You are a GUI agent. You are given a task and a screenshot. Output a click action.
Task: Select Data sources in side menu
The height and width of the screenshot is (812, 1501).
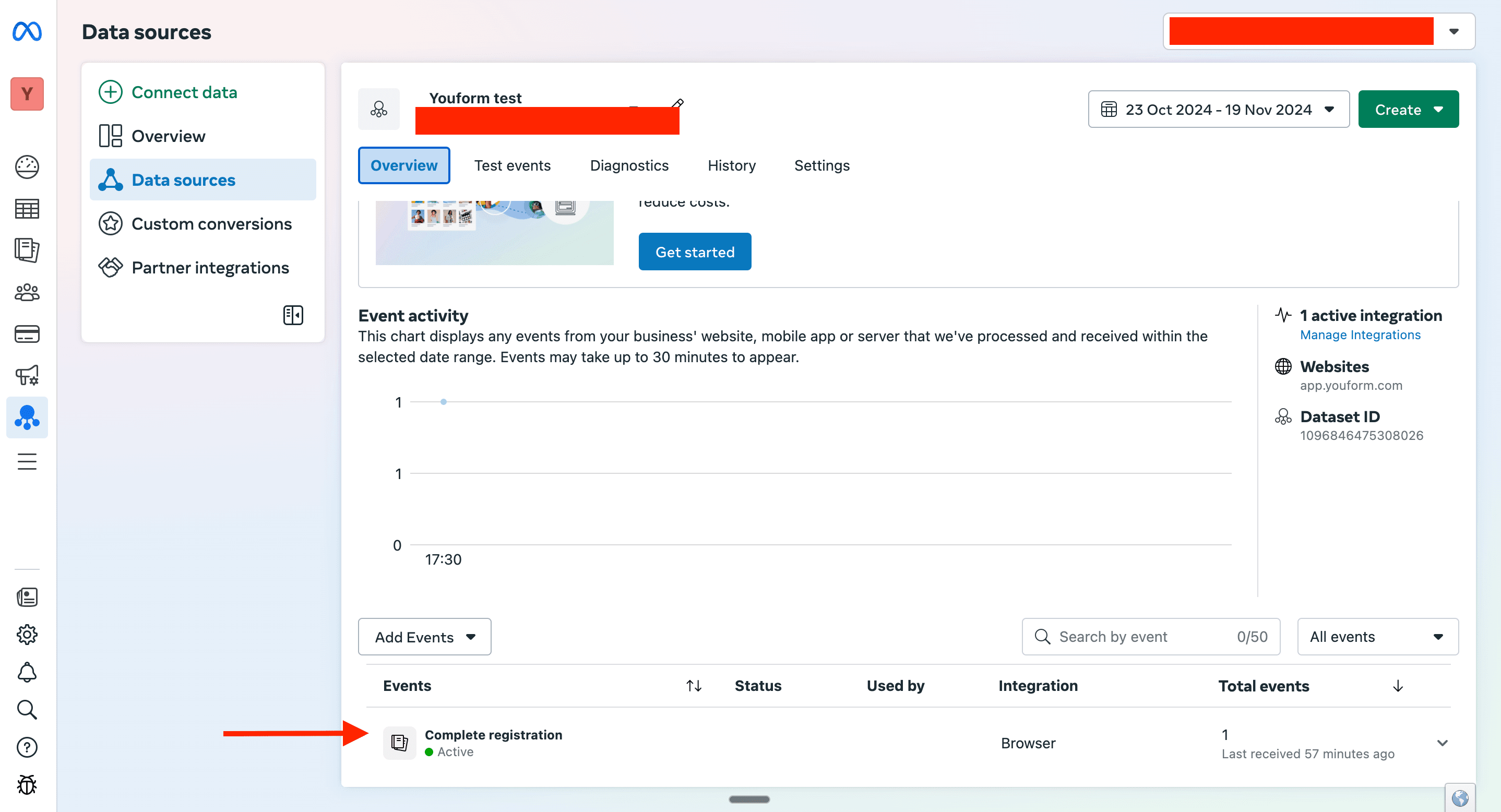tap(203, 180)
